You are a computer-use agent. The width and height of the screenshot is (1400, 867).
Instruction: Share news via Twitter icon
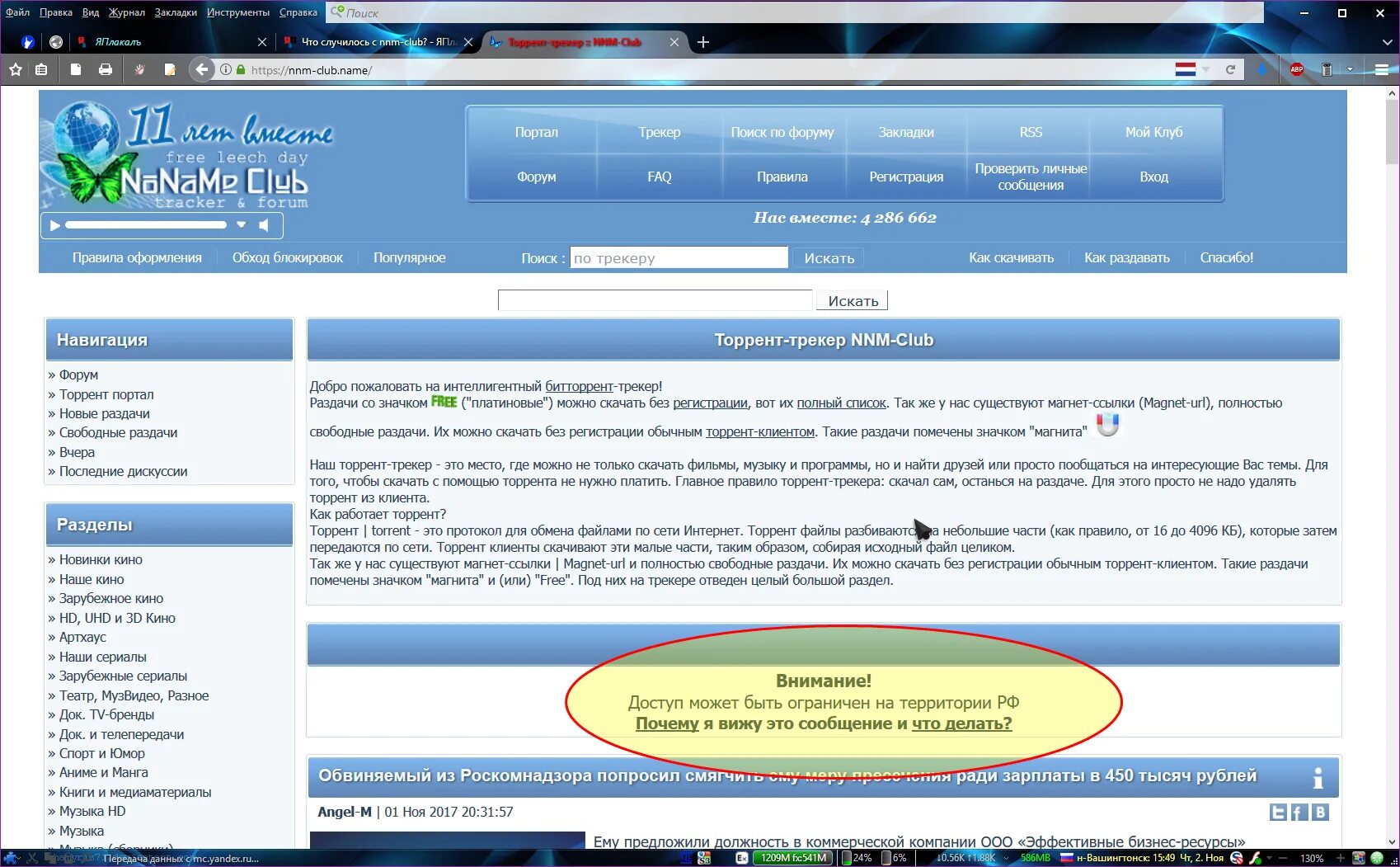tap(1278, 813)
